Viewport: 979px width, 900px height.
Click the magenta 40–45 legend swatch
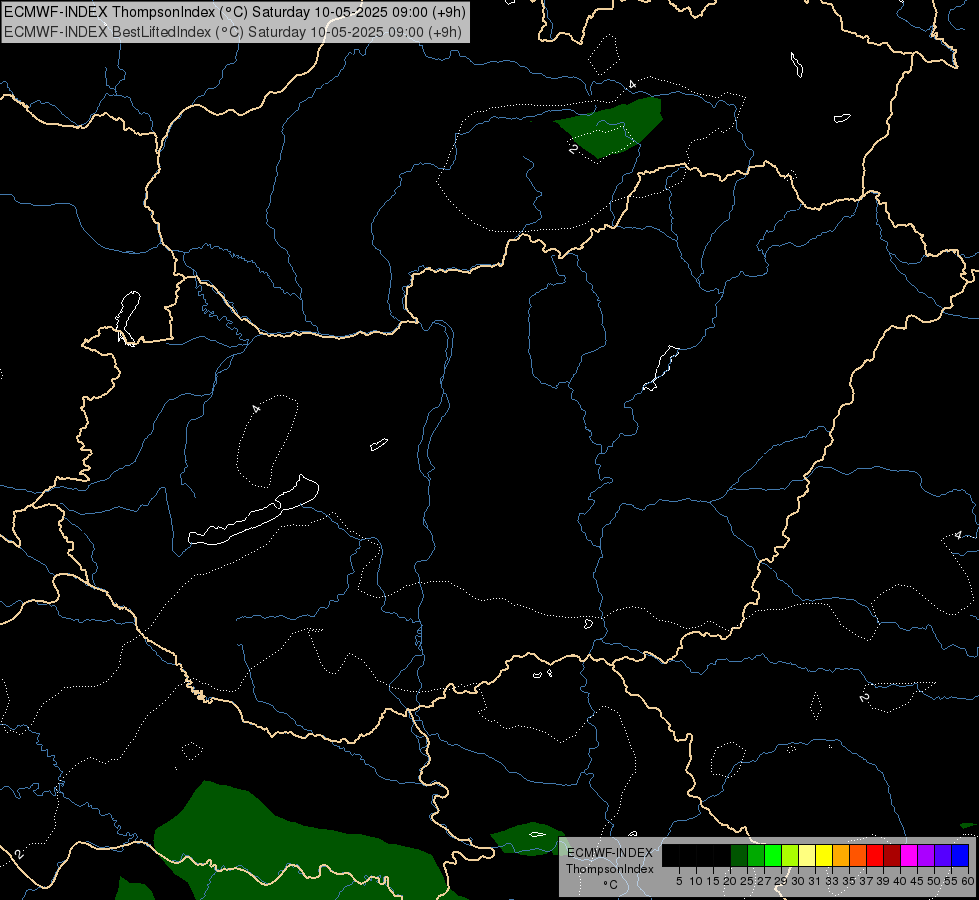[909, 856]
